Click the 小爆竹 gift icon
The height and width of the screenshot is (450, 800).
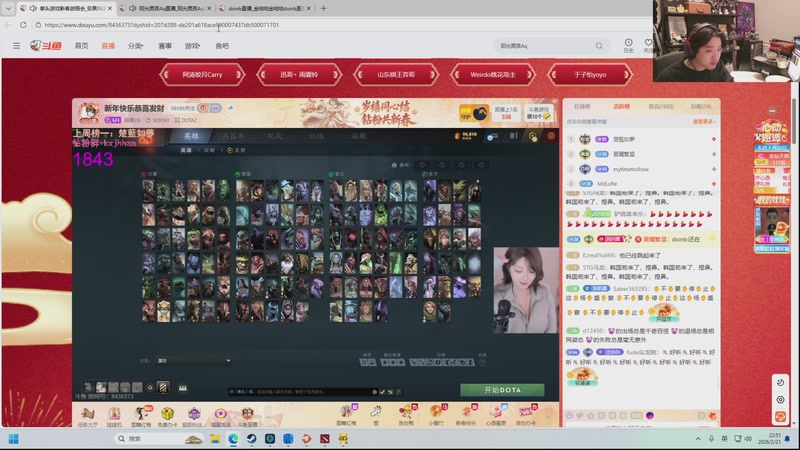436,414
